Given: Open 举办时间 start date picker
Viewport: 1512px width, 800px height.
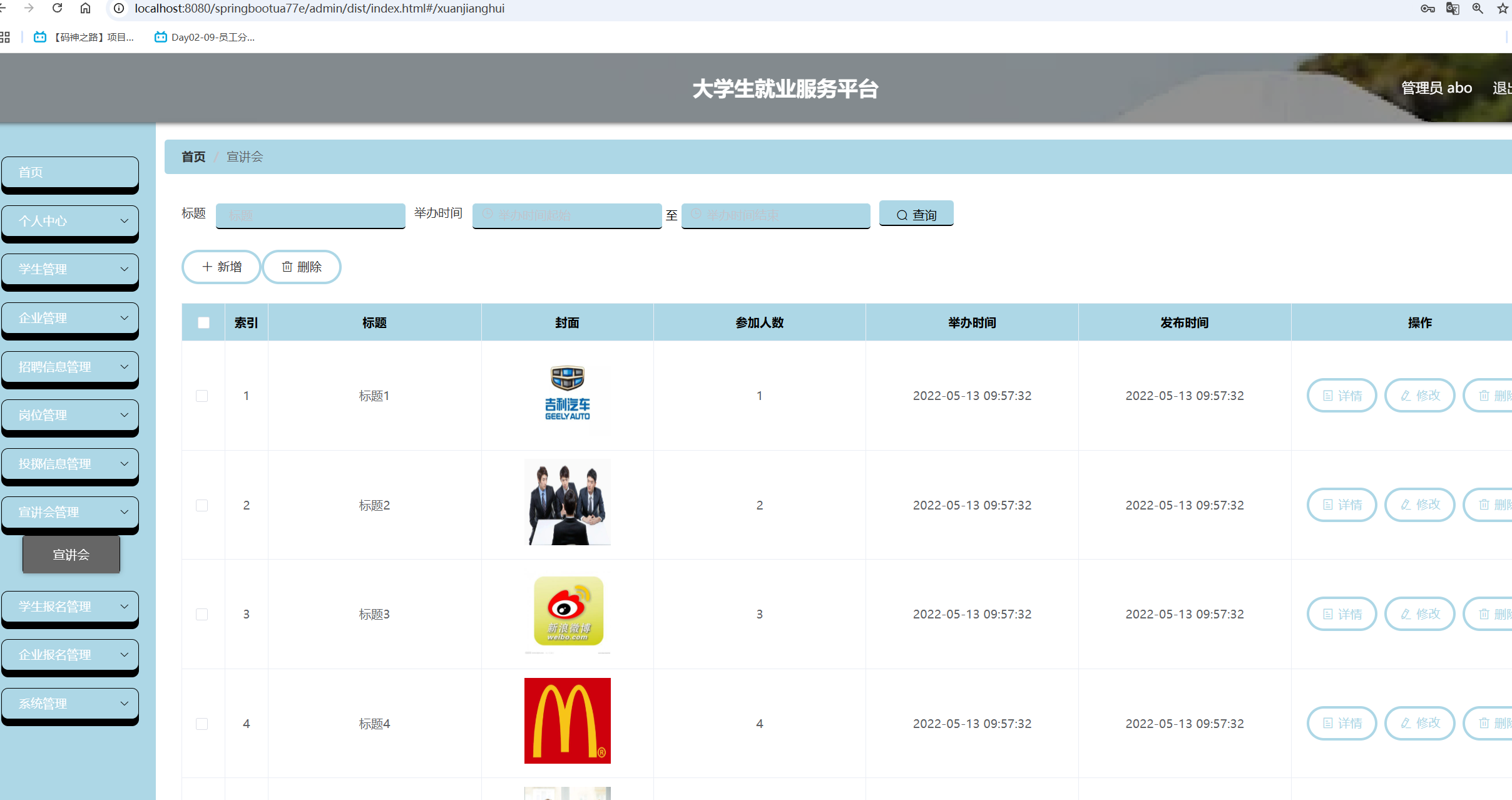Looking at the screenshot, I should coord(567,215).
